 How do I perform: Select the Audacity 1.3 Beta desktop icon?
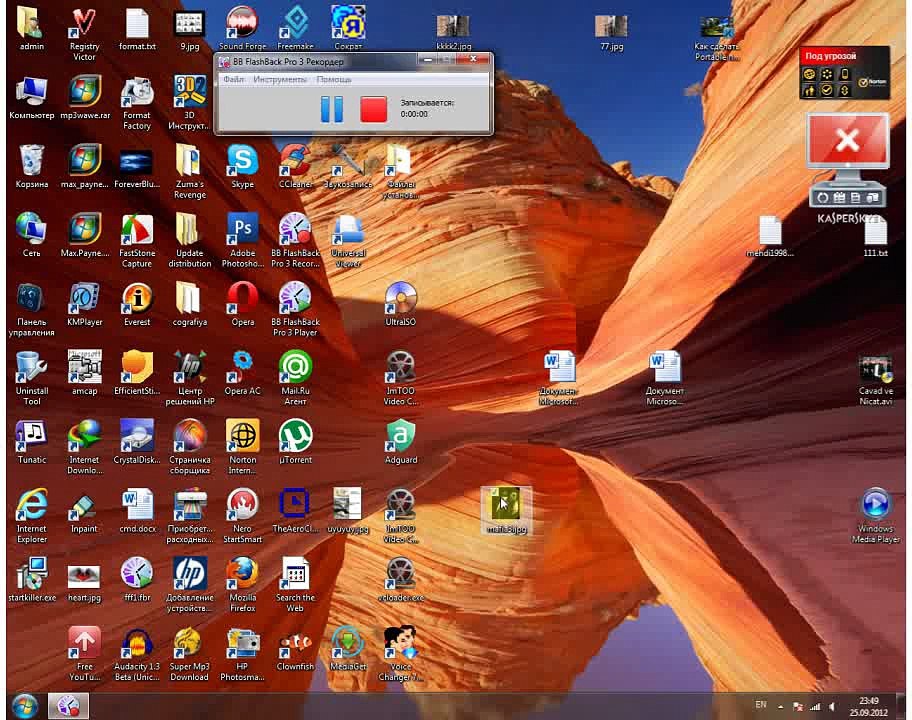tap(137, 654)
